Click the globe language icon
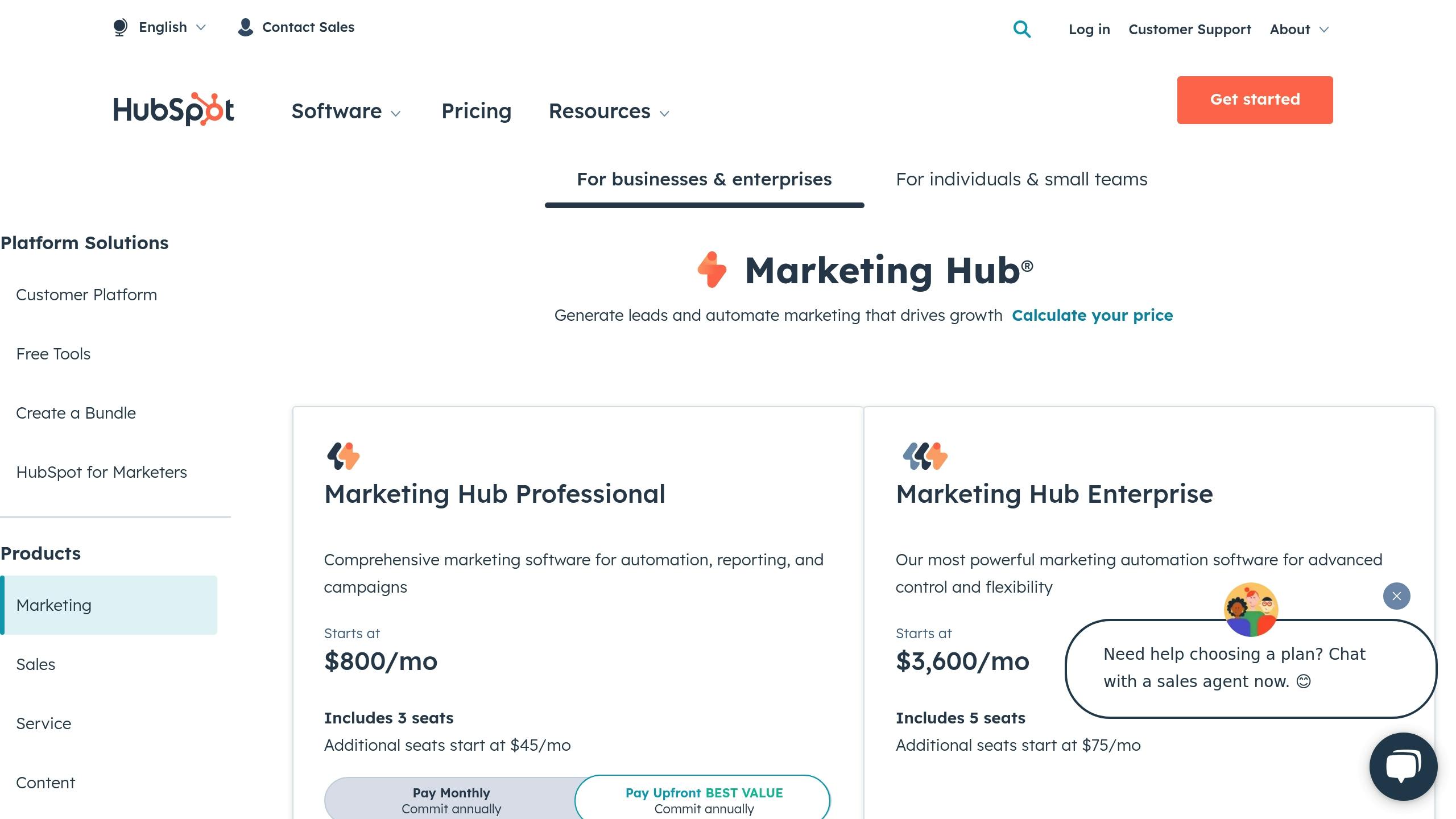Image resolution: width=1456 pixels, height=819 pixels. pyautogui.click(x=120, y=27)
